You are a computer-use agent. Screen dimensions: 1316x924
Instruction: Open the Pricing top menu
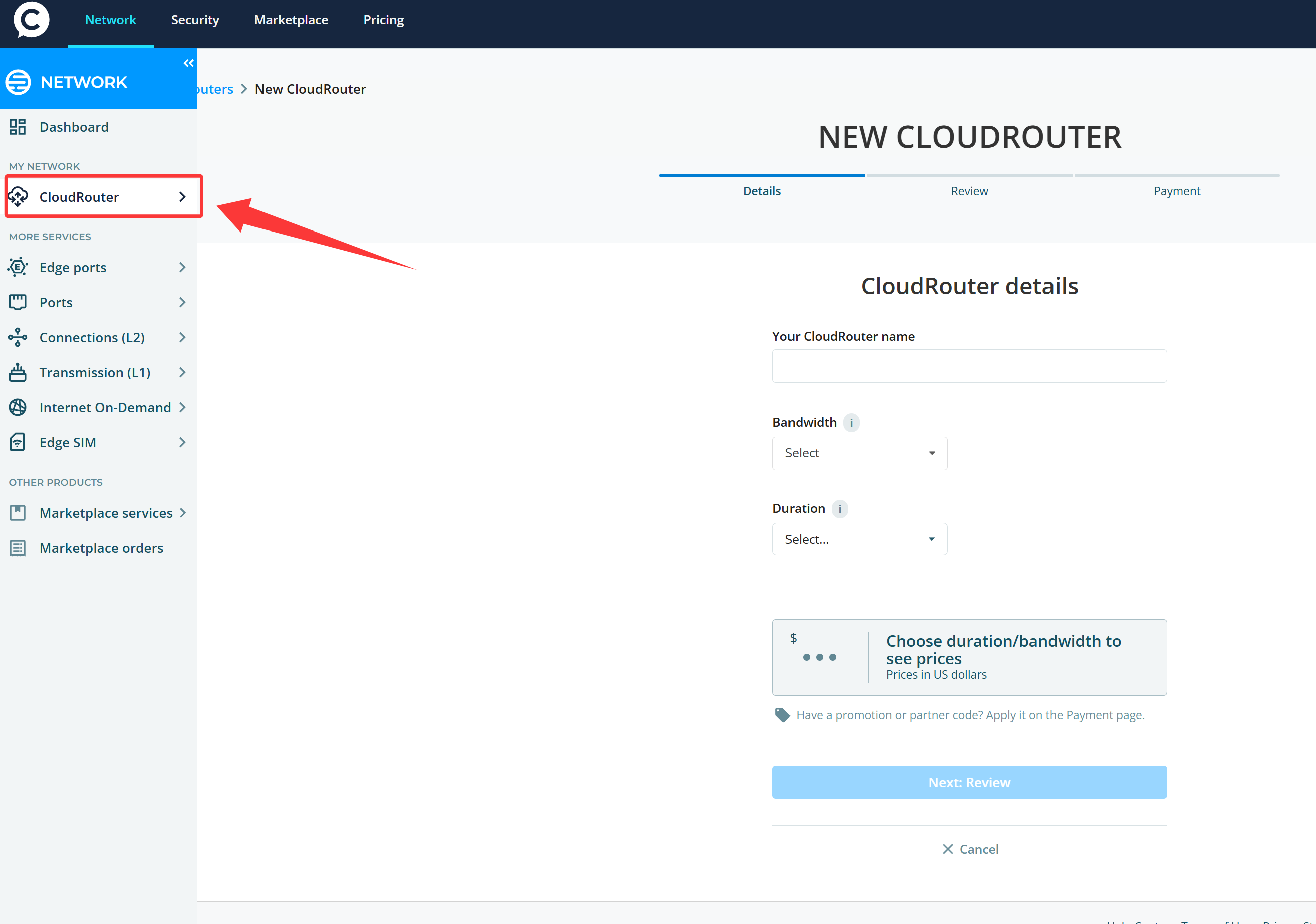coord(383,20)
